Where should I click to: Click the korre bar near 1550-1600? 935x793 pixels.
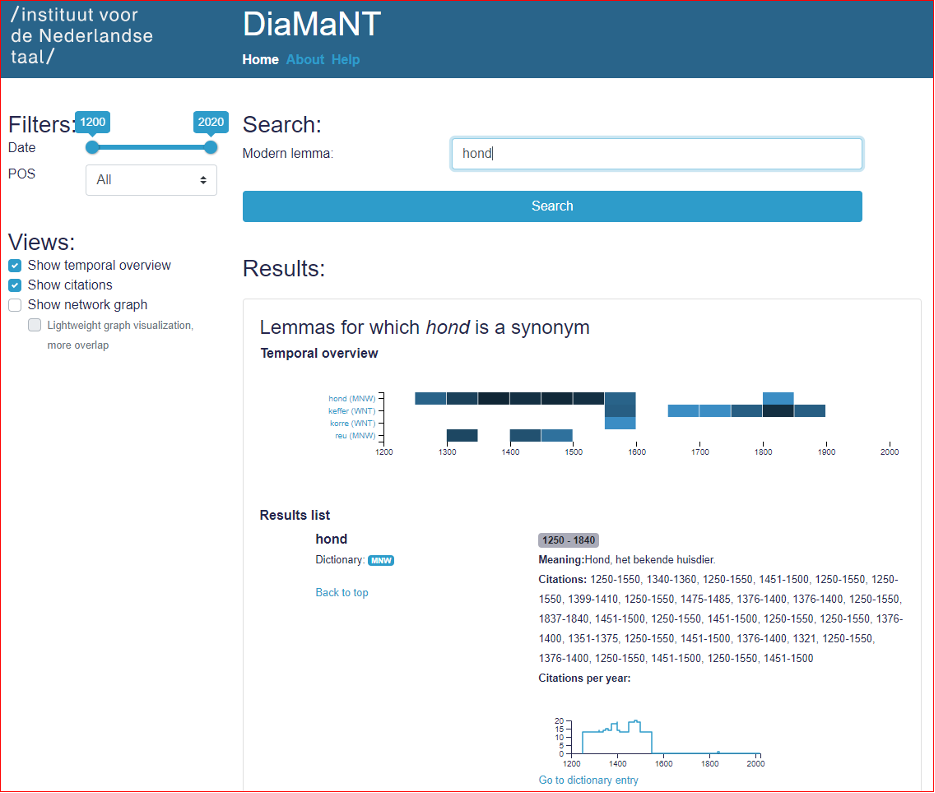pyautogui.click(x=620, y=423)
